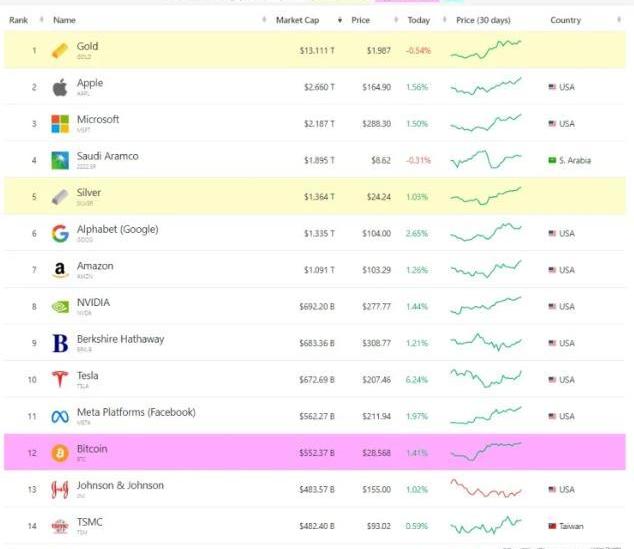Open the Bitcoin asset link
This screenshot has width=634, height=549.
pyautogui.click(x=92, y=449)
